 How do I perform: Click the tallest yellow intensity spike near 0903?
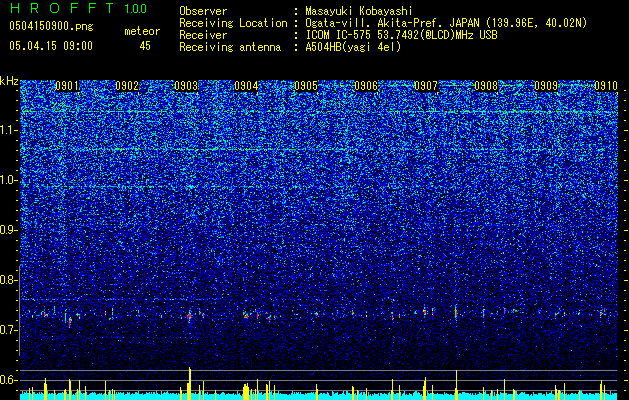click(190, 383)
